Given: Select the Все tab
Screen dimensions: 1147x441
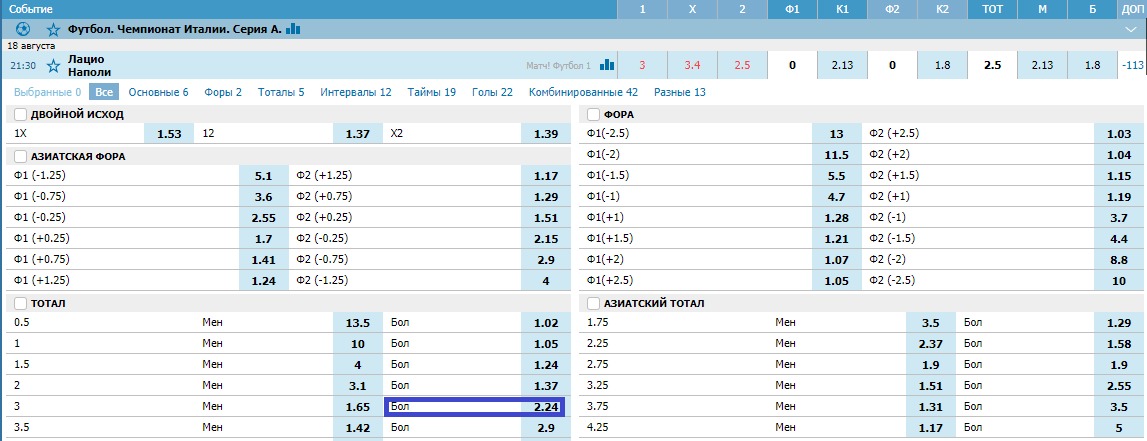Looking at the screenshot, I should [x=104, y=92].
